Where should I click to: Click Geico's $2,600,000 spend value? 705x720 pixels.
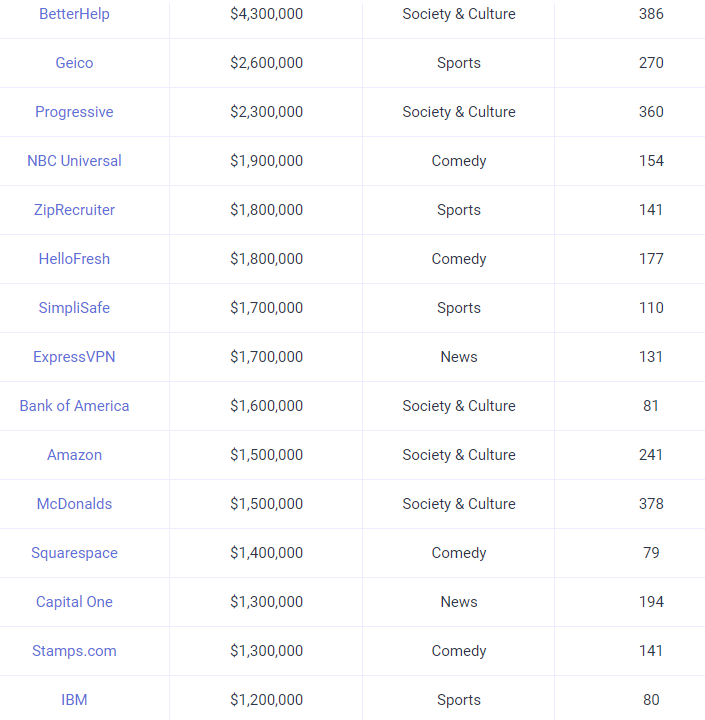point(266,63)
